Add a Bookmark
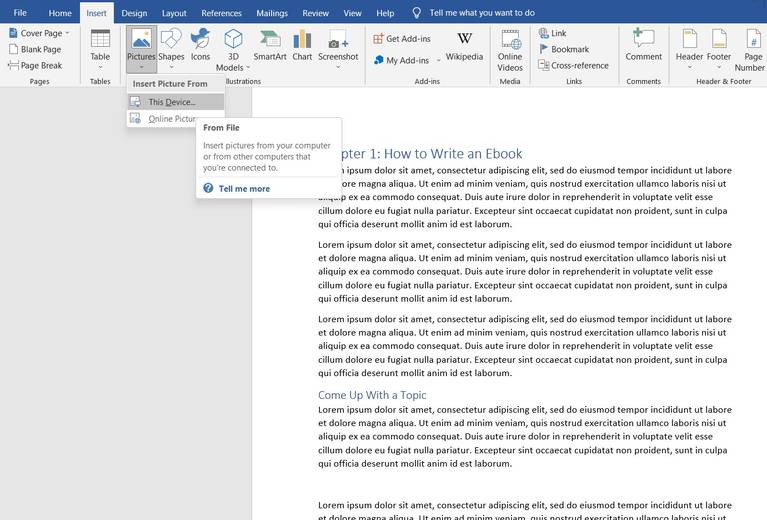 coord(564,49)
